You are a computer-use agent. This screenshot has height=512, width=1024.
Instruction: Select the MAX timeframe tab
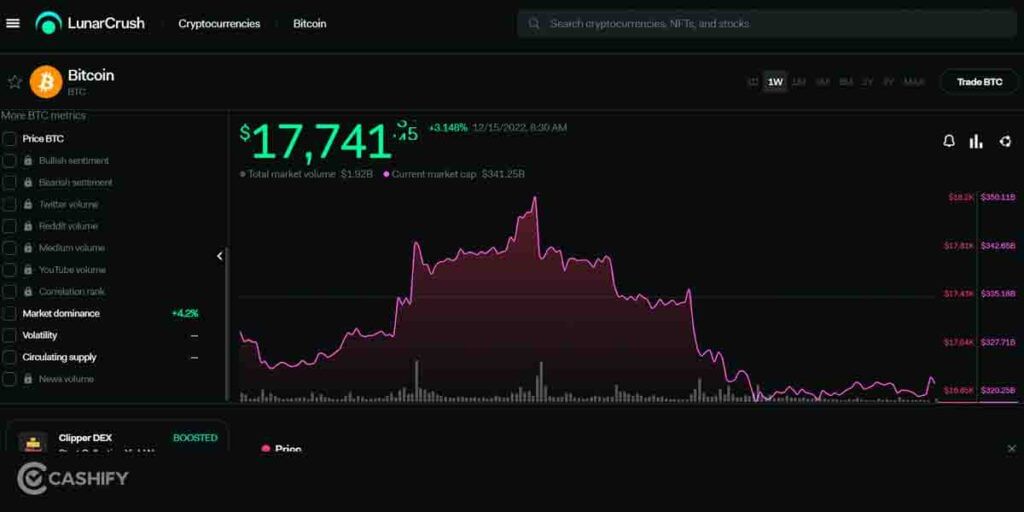(x=914, y=82)
